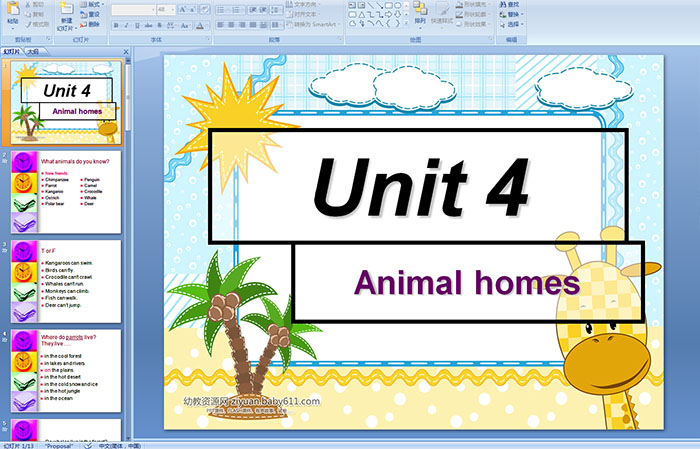Click the Clear Formatting eraser icon
This screenshot has height=449, width=700.
point(204,9)
